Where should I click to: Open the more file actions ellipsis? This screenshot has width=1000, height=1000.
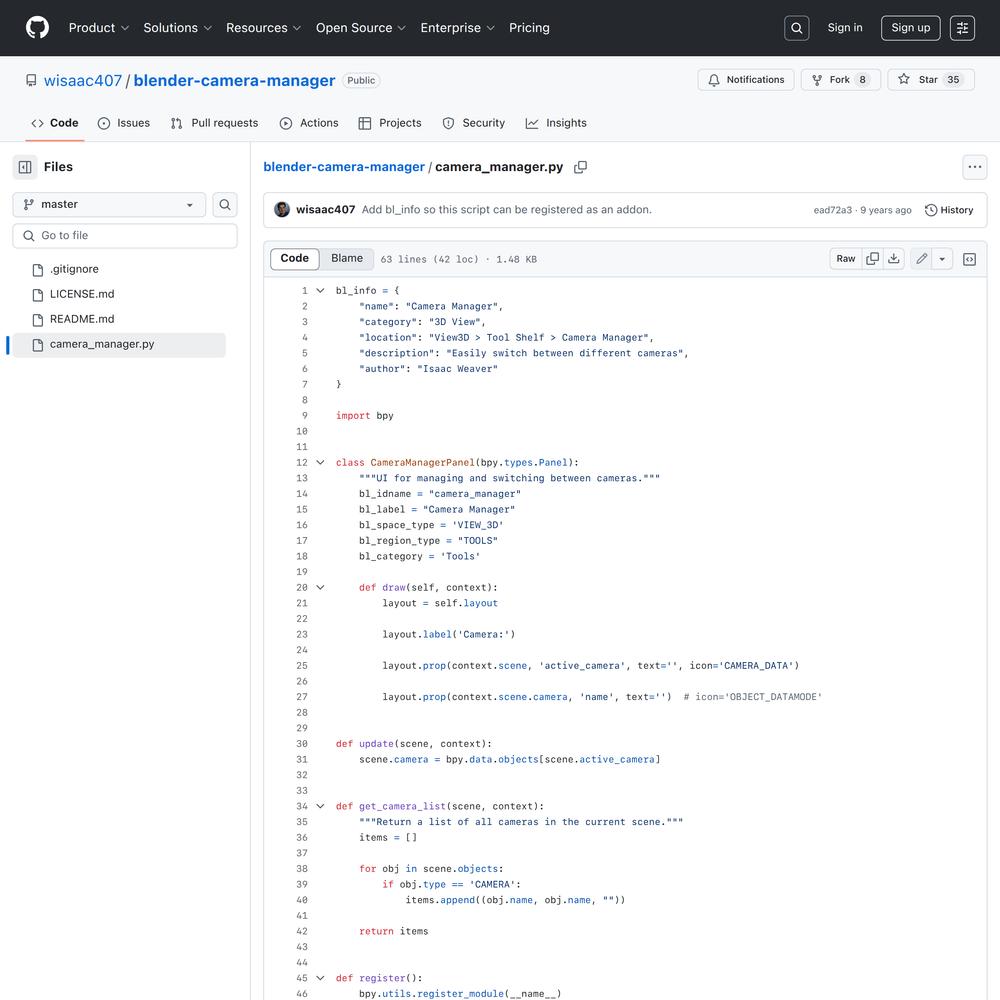pyautogui.click(x=974, y=167)
